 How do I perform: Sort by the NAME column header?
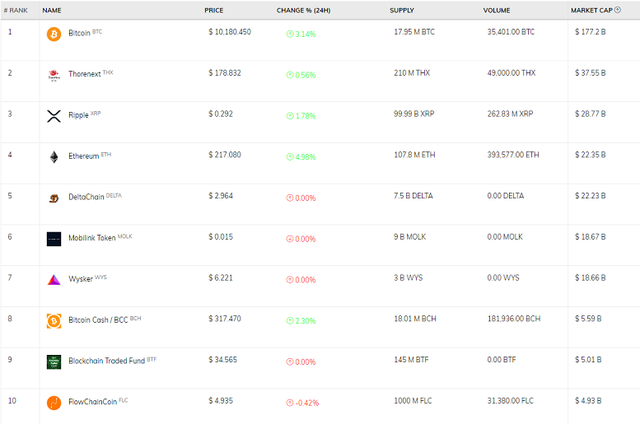coord(52,10)
